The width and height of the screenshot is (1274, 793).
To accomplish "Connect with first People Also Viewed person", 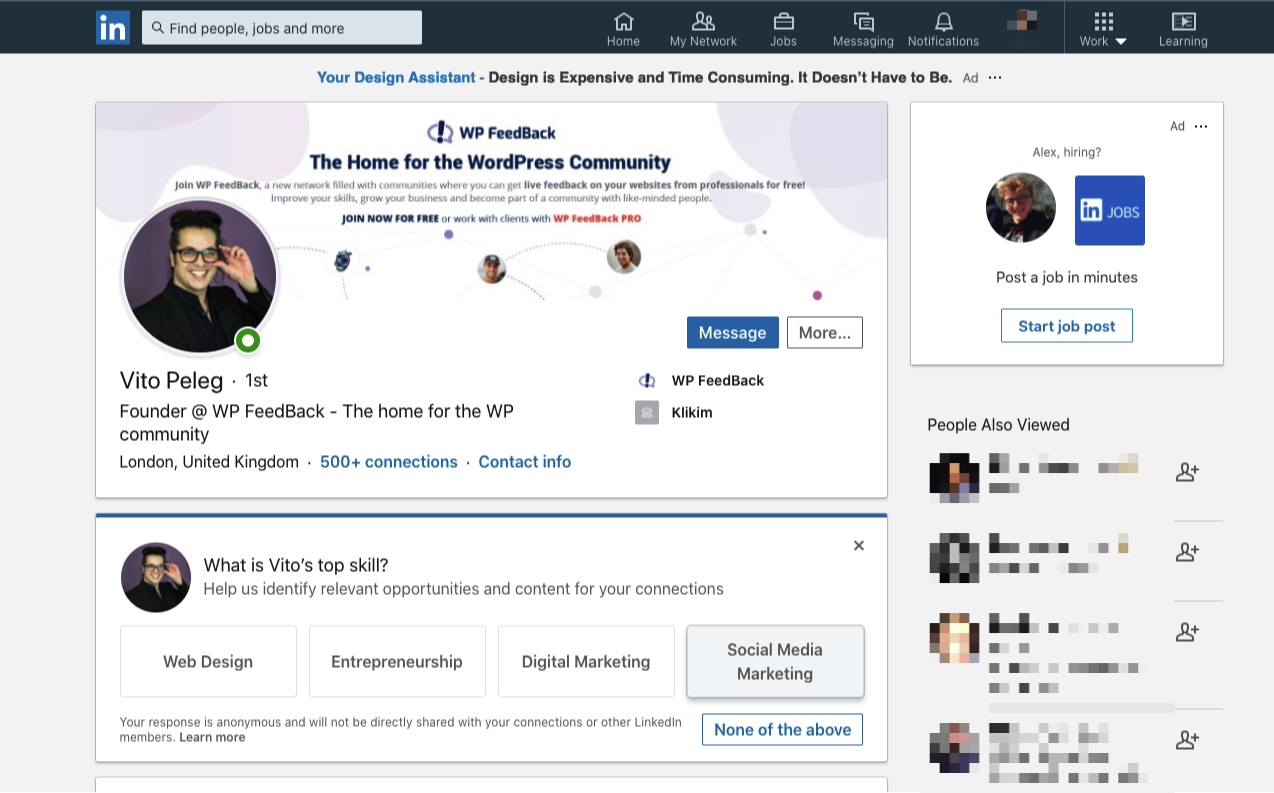I will click(1187, 472).
